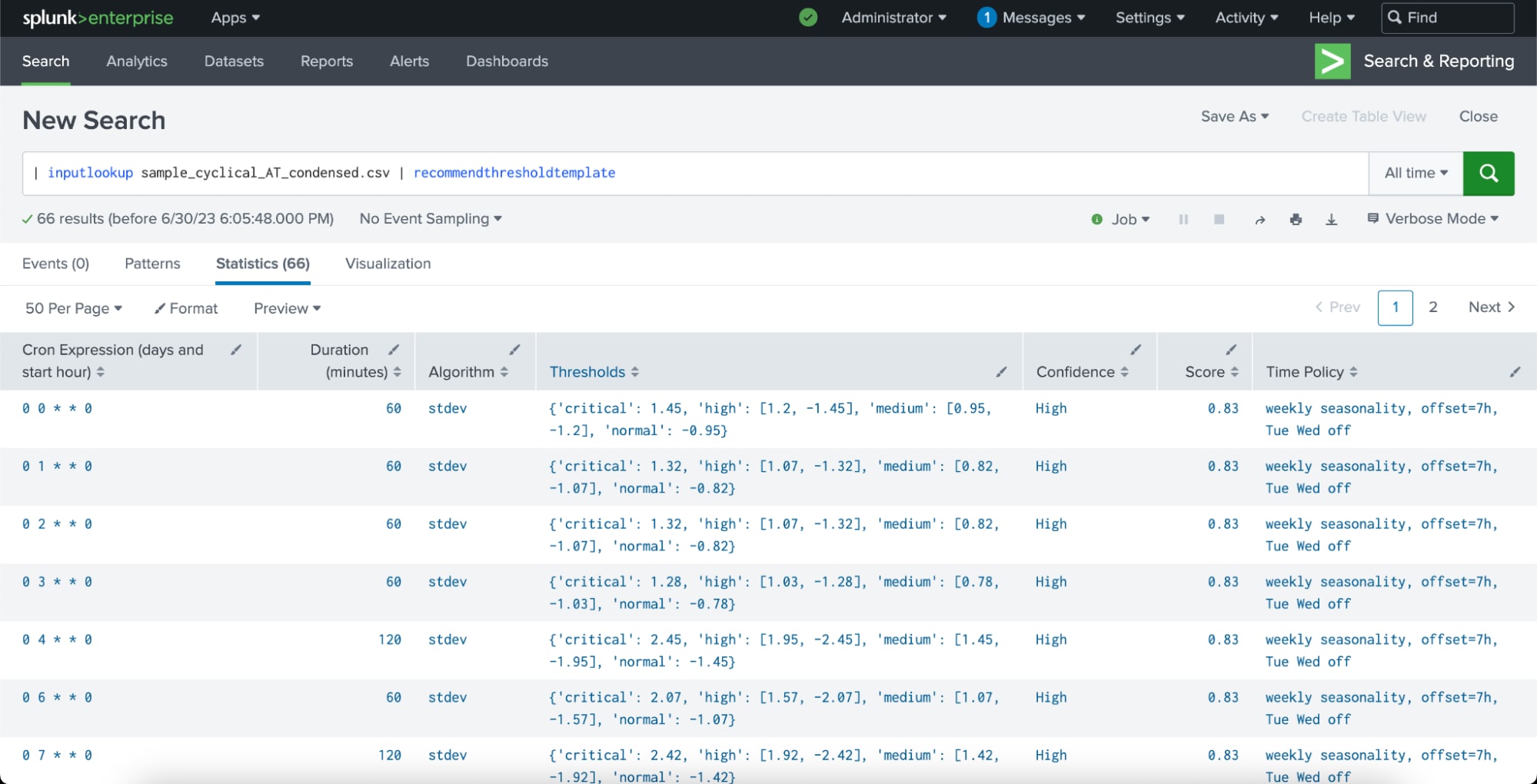The image size is (1537, 784).
Task: Click current page 1 button
Action: click(1395, 307)
